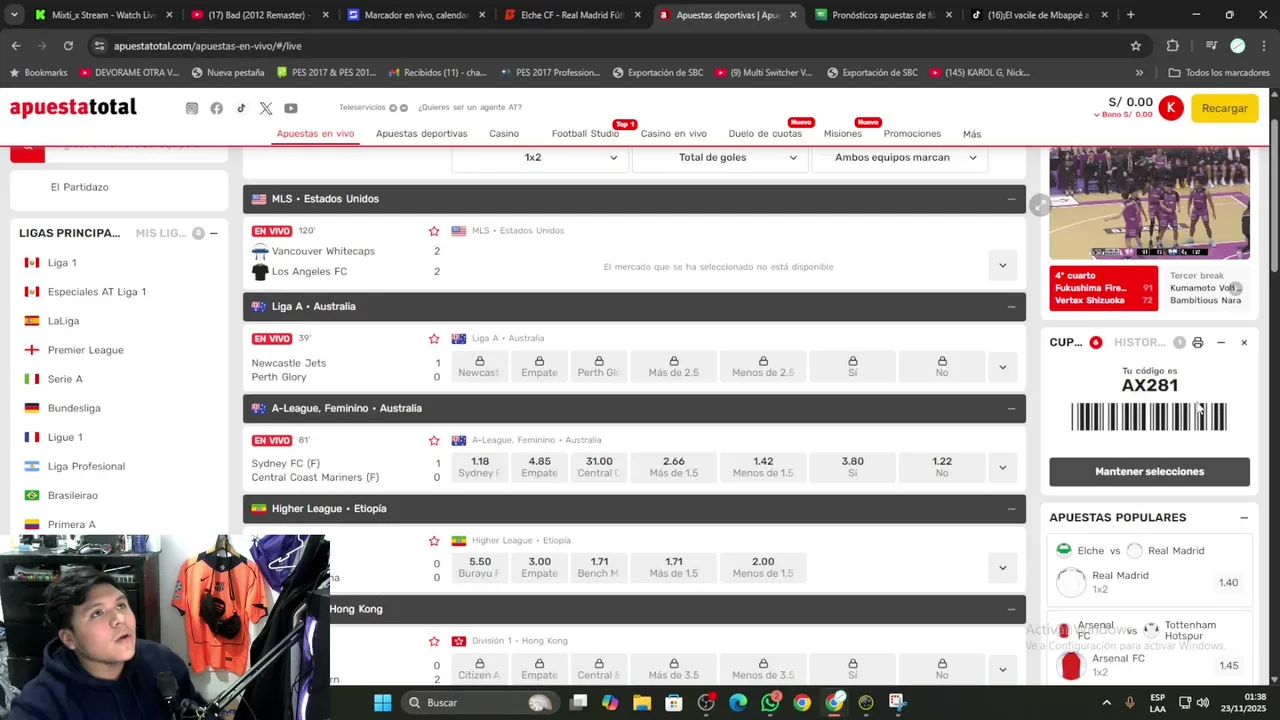The width and height of the screenshot is (1280, 720).
Task: Open the X (Twitter) social icon
Action: pyautogui.click(x=266, y=108)
